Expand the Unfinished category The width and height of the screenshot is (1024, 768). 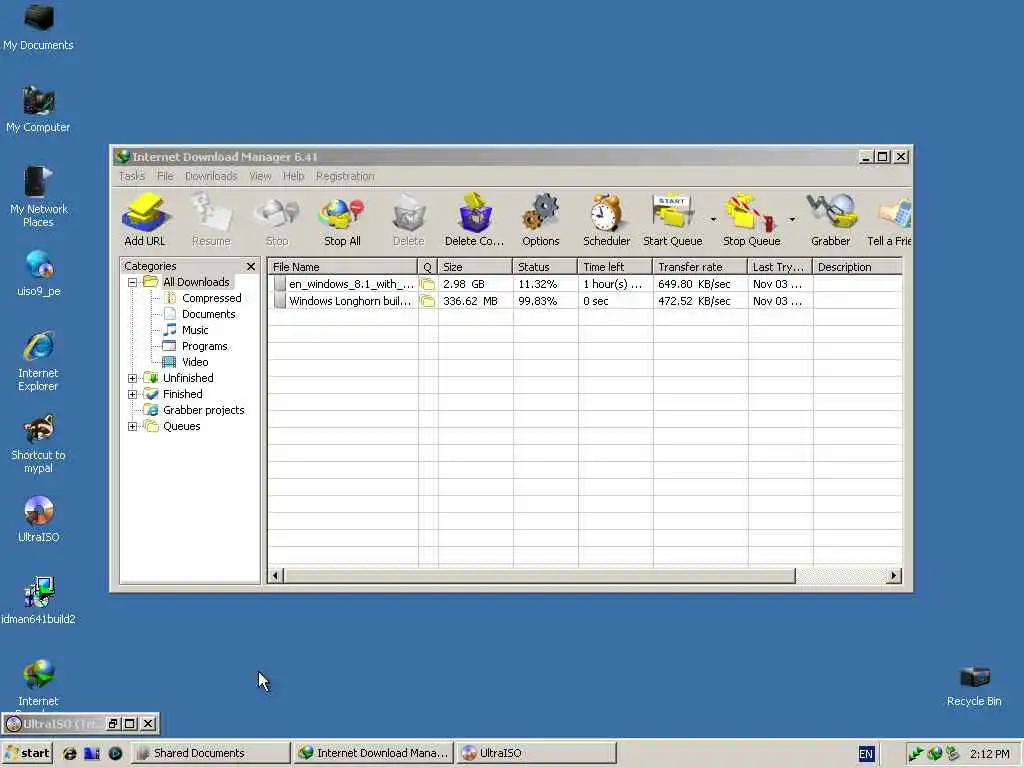tap(133, 378)
